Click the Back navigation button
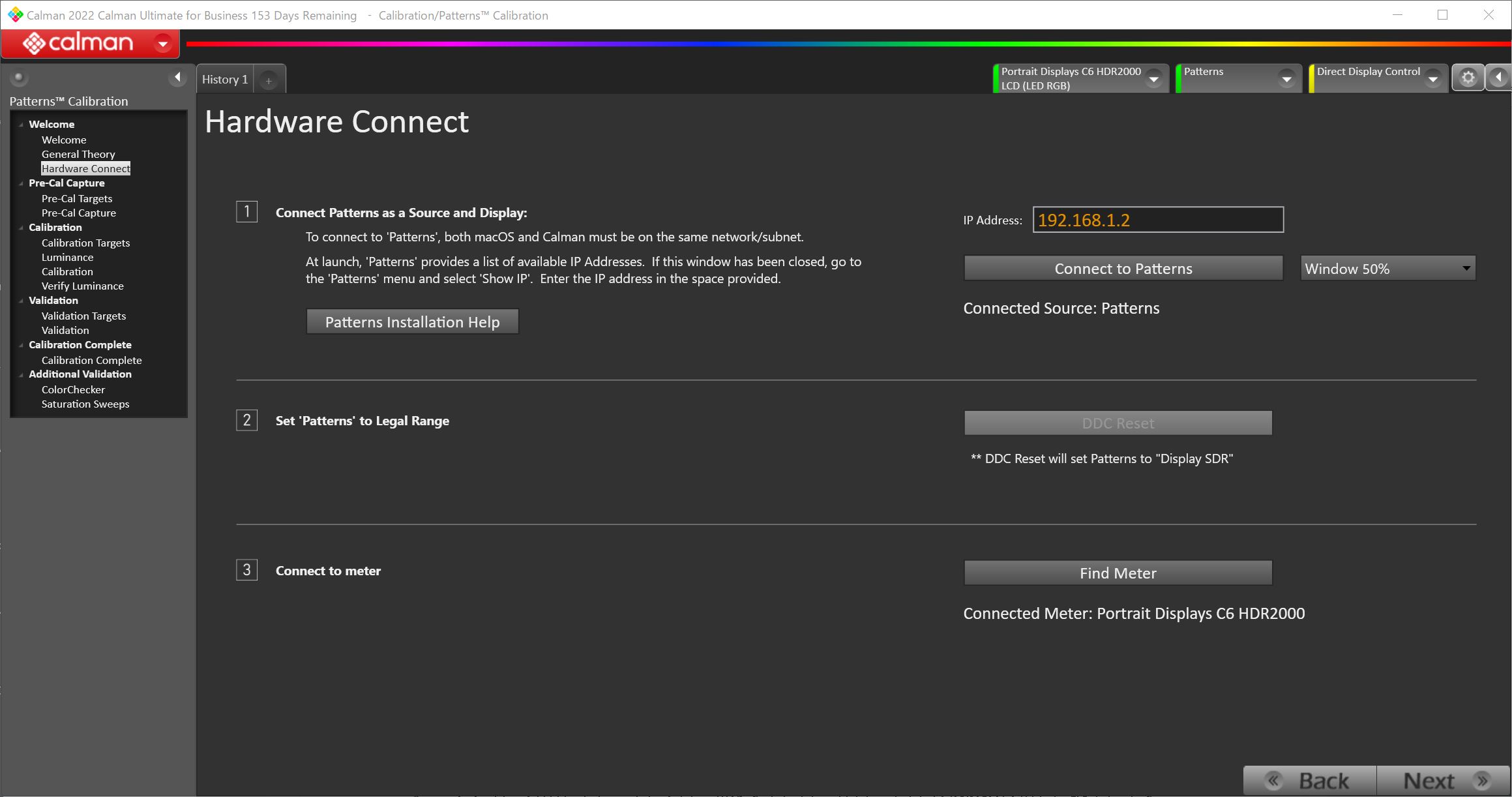Screen dimensions: 1512x797 (x=1310, y=781)
